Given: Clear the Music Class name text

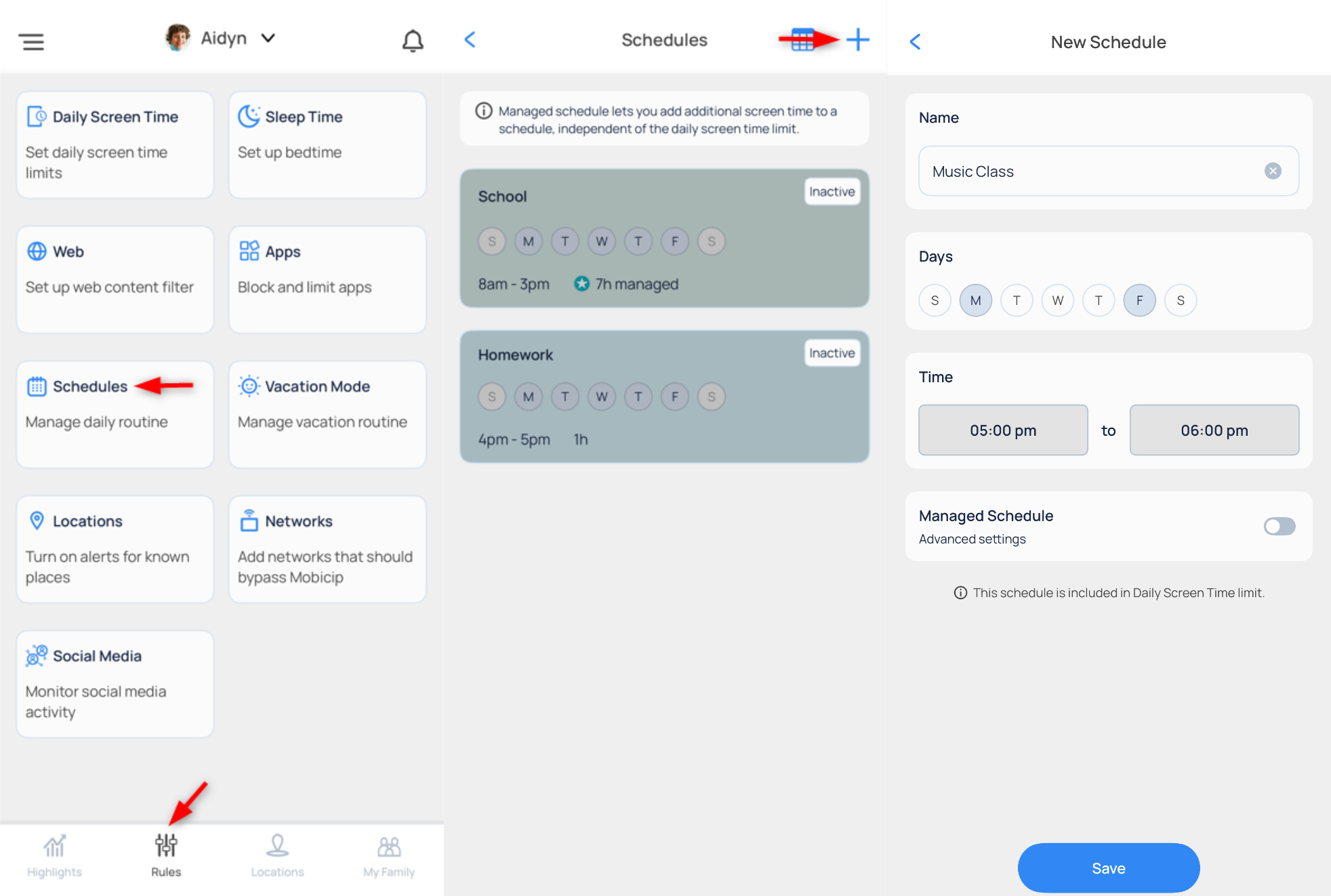Looking at the screenshot, I should click(1273, 171).
